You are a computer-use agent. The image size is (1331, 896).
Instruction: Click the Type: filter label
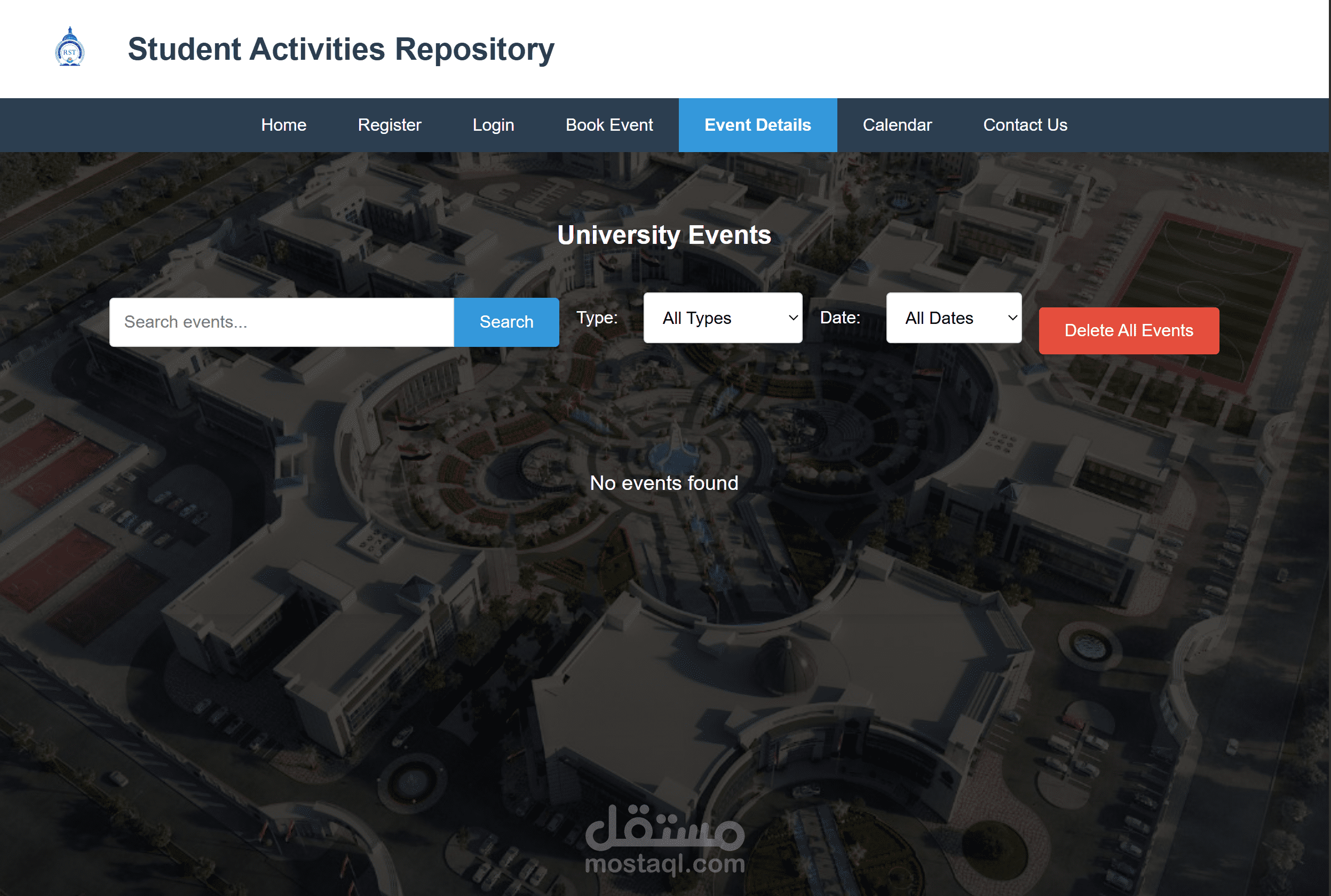point(597,318)
